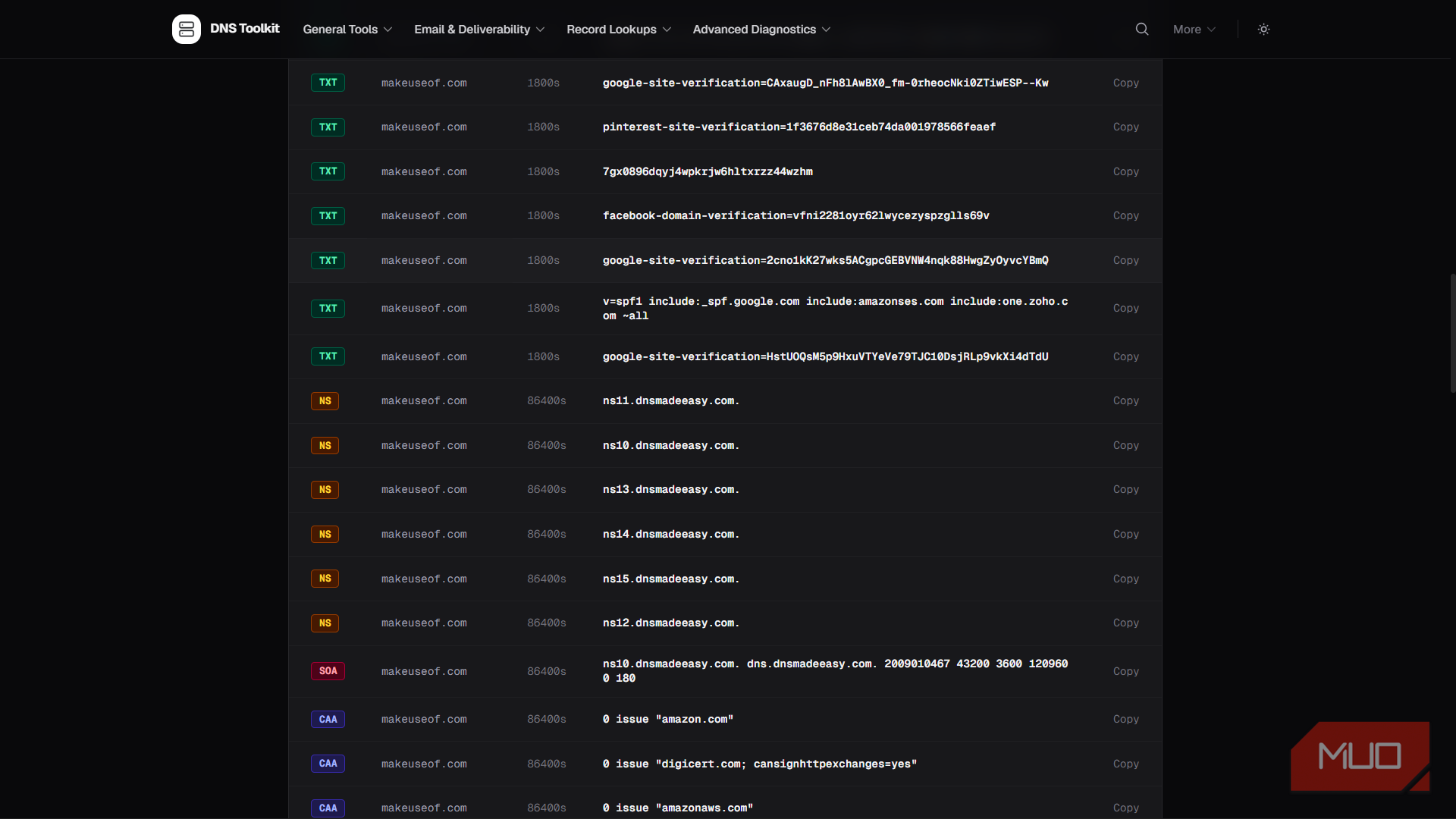1456x819 pixels.
Task: Click the NS badge for ns11.dnsmadeeasy.com
Action: point(325,400)
